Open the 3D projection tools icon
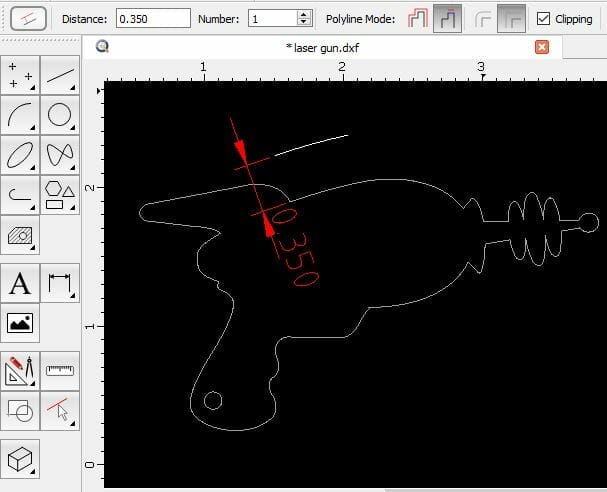 pyautogui.click(x=20, y=459)
